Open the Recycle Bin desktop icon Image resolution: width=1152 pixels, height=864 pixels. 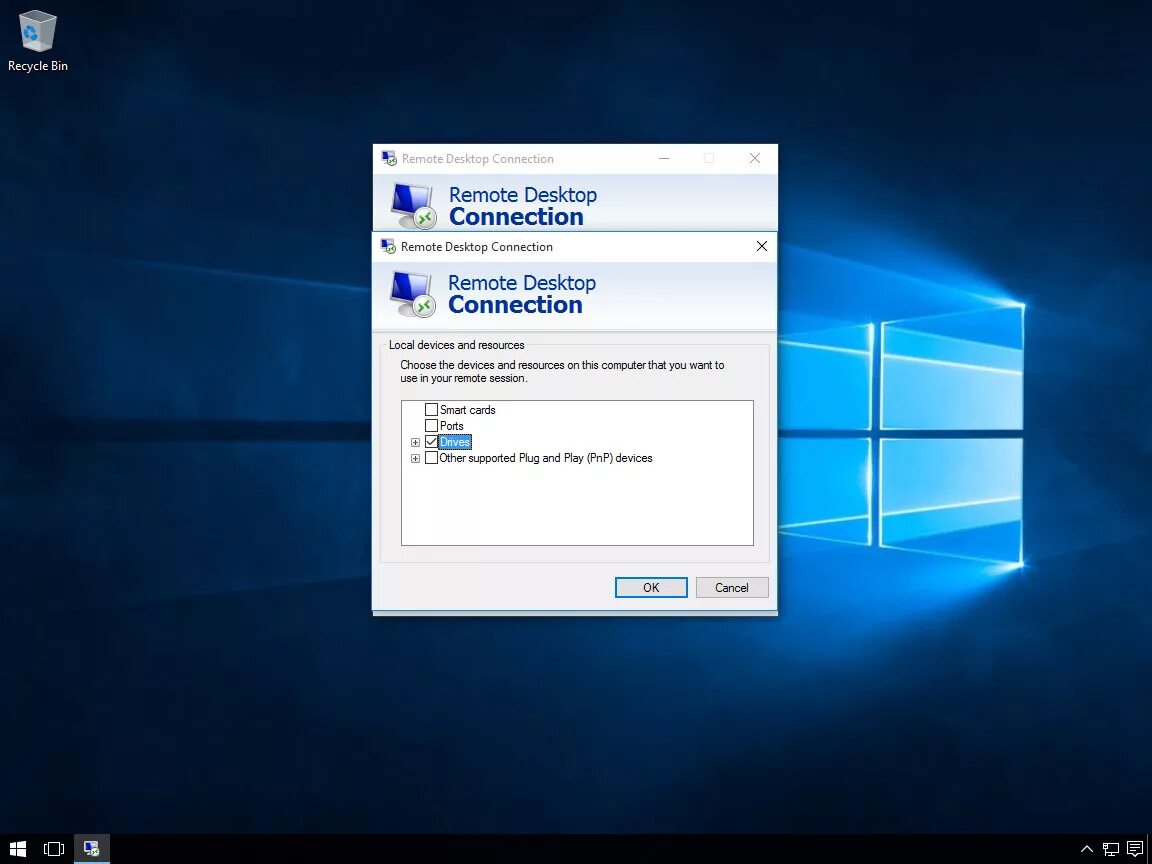coord(37,40)
